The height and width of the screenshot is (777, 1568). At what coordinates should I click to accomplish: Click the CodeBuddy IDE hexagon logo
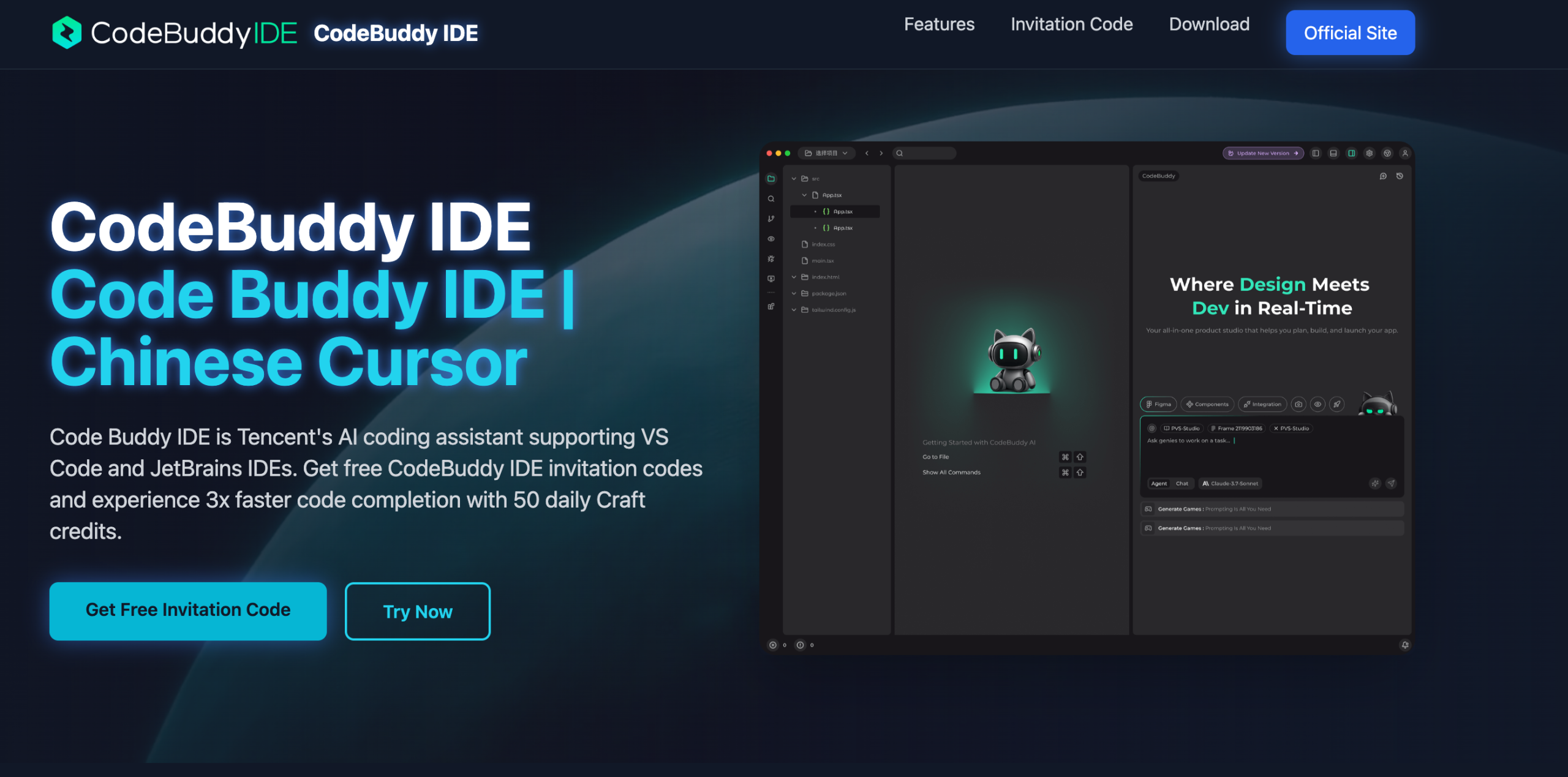pos(67,32)
